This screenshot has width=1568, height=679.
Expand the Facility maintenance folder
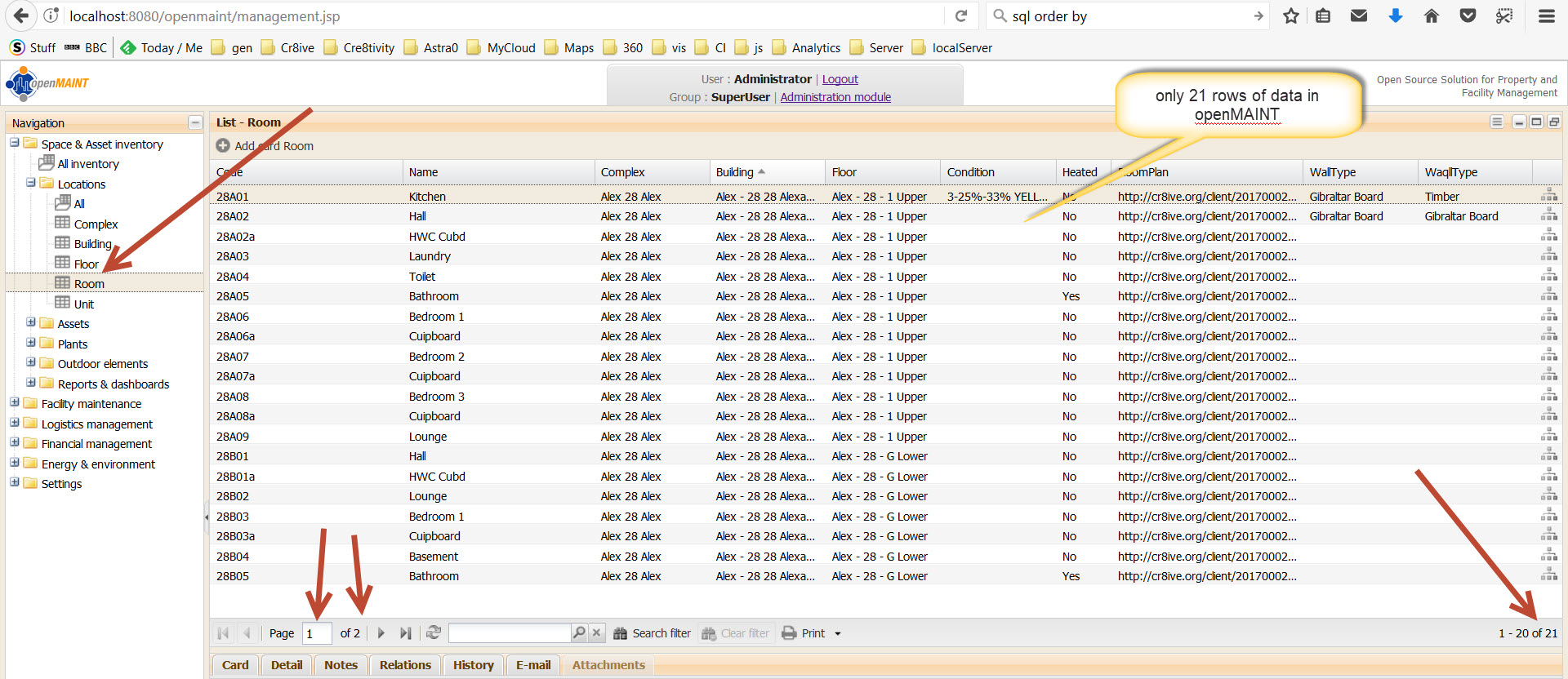pyautogui.click(x=15, y=403)
